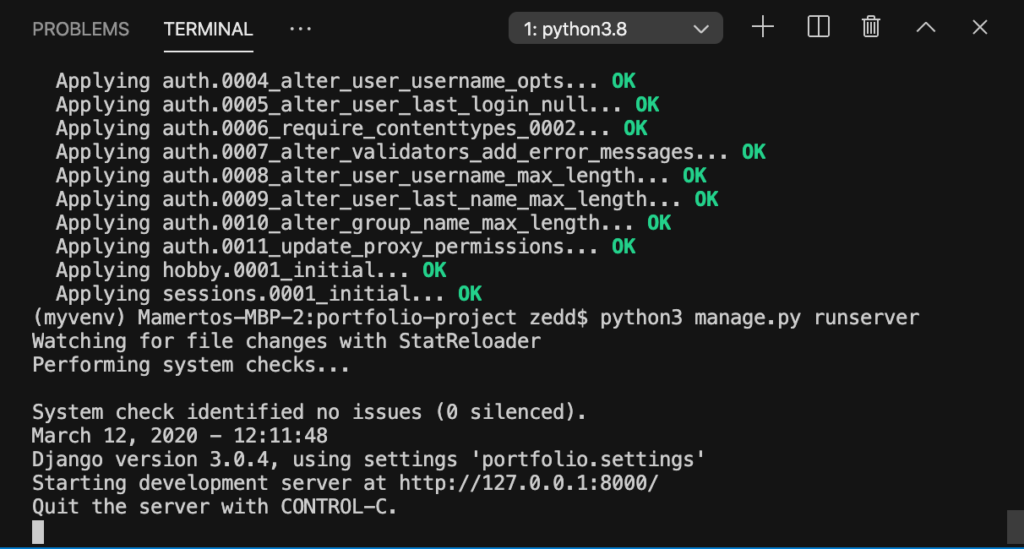1024x549 pixels.
Task: Maximize panel with the up chevron
Action: 925,27
